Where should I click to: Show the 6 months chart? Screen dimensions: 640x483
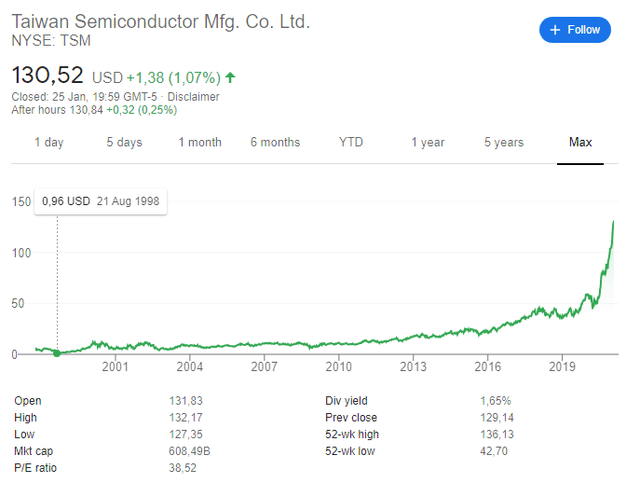(275, 142)
